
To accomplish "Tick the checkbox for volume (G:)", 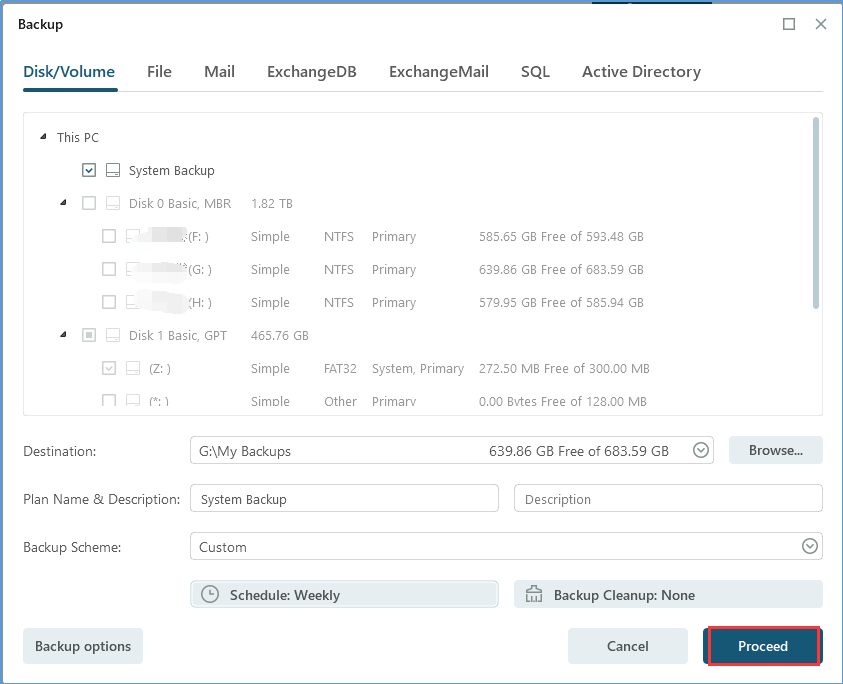I will point(109,269).
